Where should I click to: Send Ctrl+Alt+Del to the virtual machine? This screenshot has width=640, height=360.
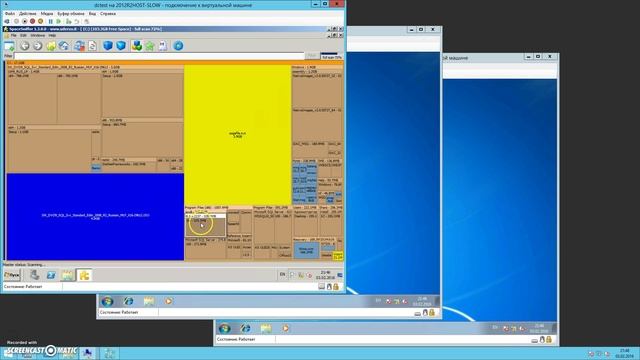click(7, 21)
